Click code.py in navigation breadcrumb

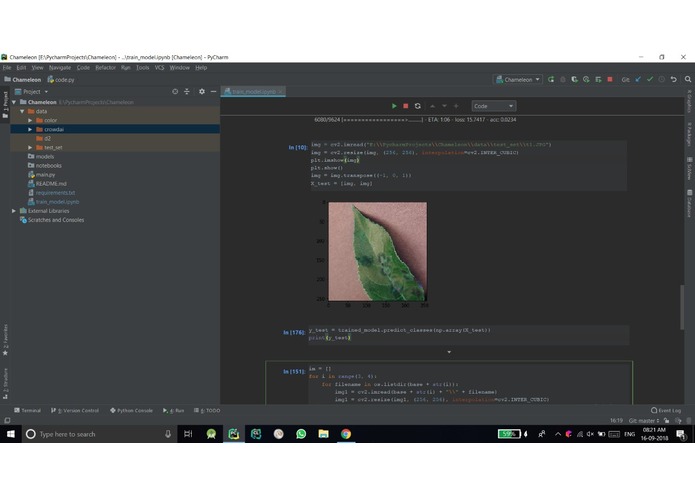[61, 80]
